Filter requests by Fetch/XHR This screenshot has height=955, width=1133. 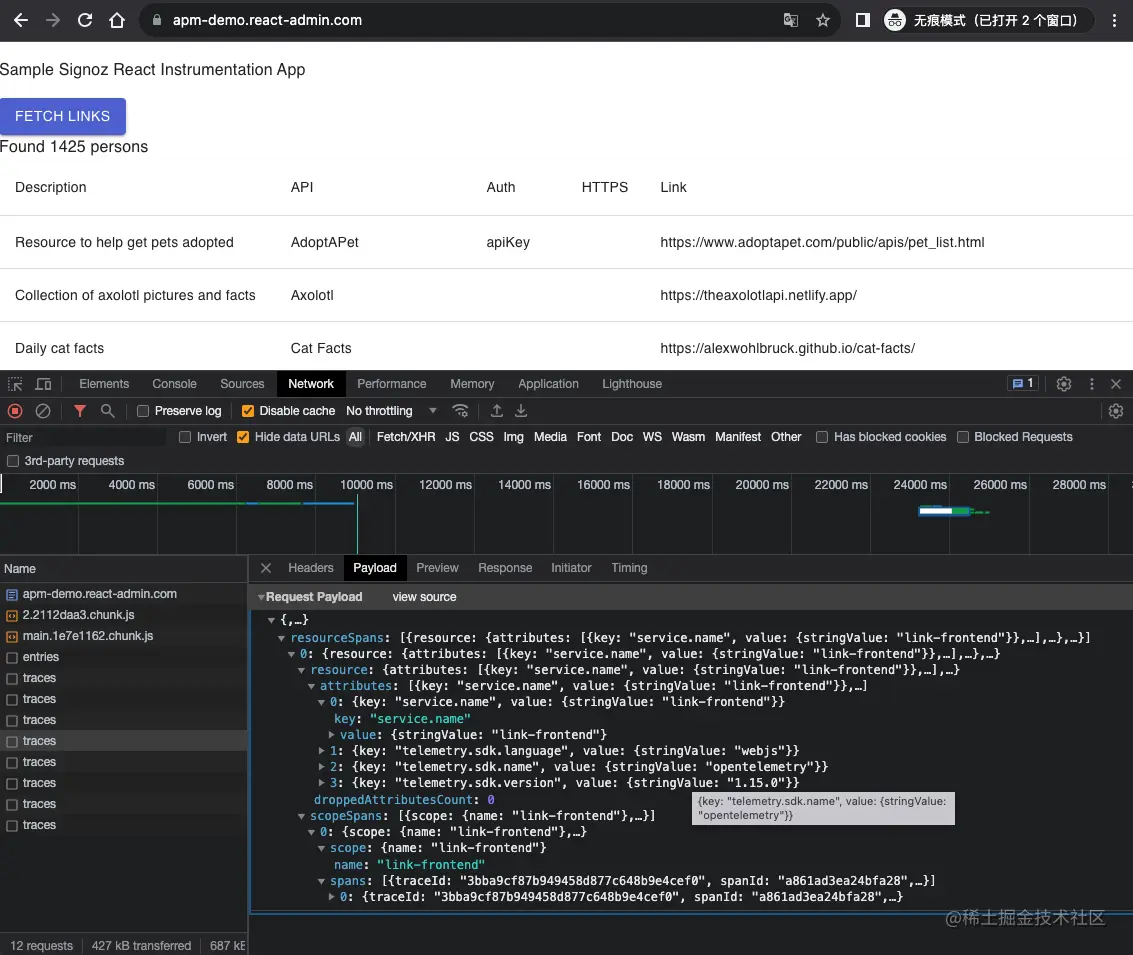[x=406, y=437]
